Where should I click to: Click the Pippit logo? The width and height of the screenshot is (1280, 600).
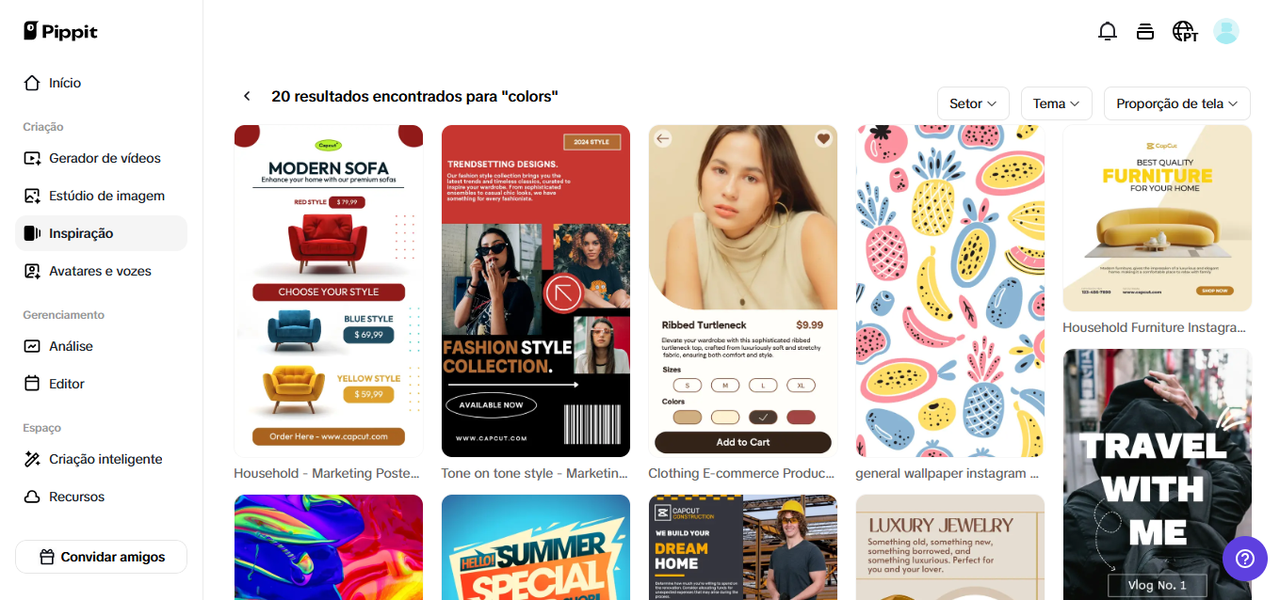coord(61,31)
